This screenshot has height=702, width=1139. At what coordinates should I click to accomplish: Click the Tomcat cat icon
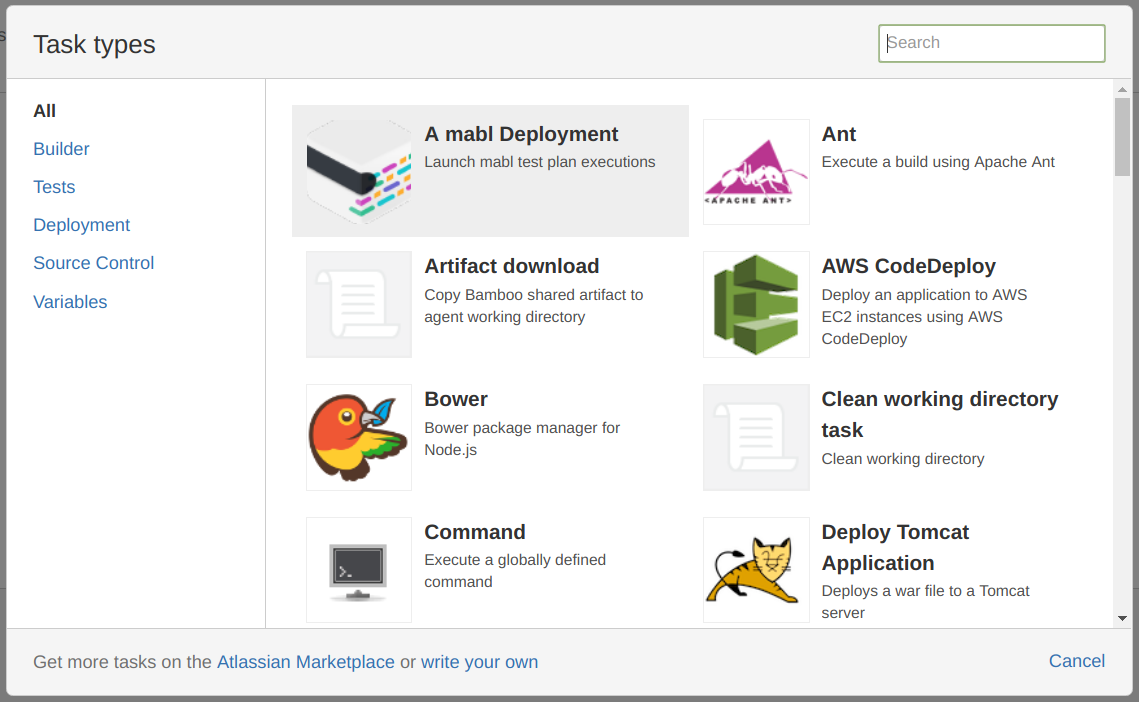[x=756, y=570]
